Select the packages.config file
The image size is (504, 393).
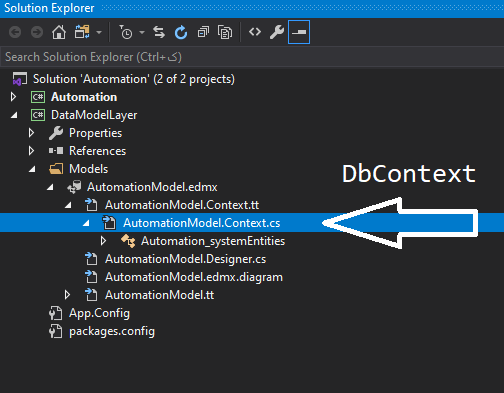pos(112,331)
